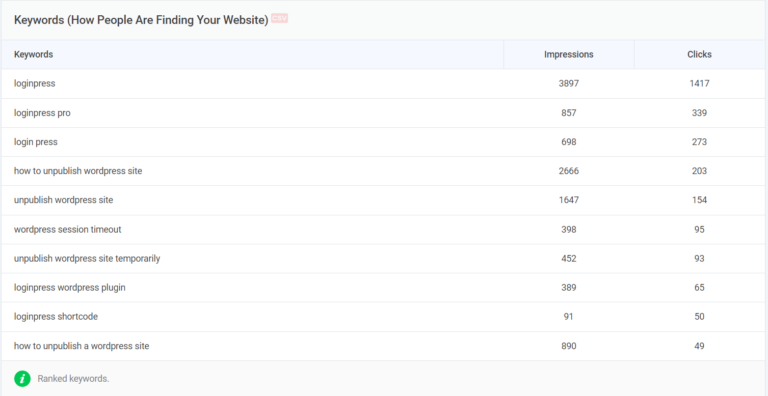Click the 65 clicks value

coord(699,288)
